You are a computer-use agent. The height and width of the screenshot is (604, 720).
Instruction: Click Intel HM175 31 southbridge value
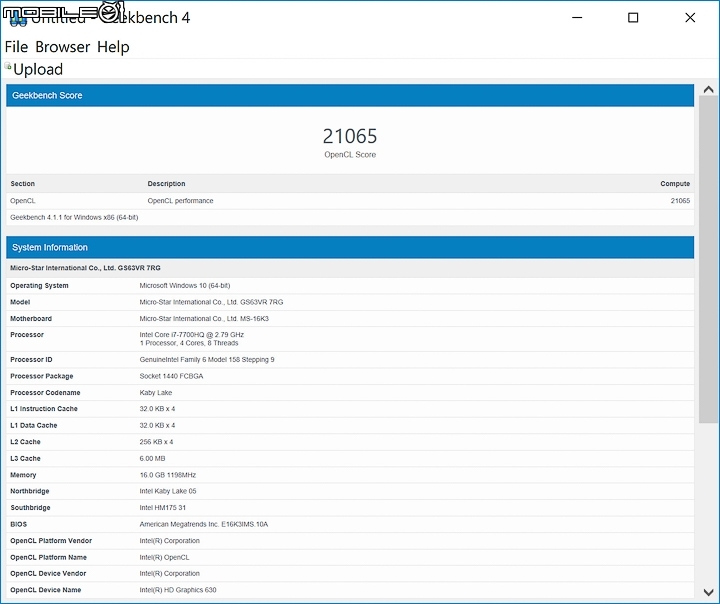click(163, 508)
